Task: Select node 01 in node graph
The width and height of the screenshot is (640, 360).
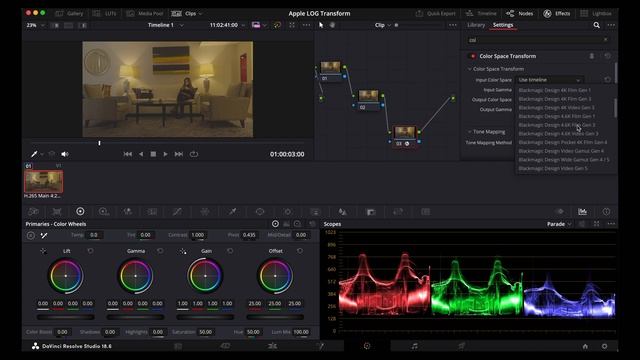Action: coord(331,71)
